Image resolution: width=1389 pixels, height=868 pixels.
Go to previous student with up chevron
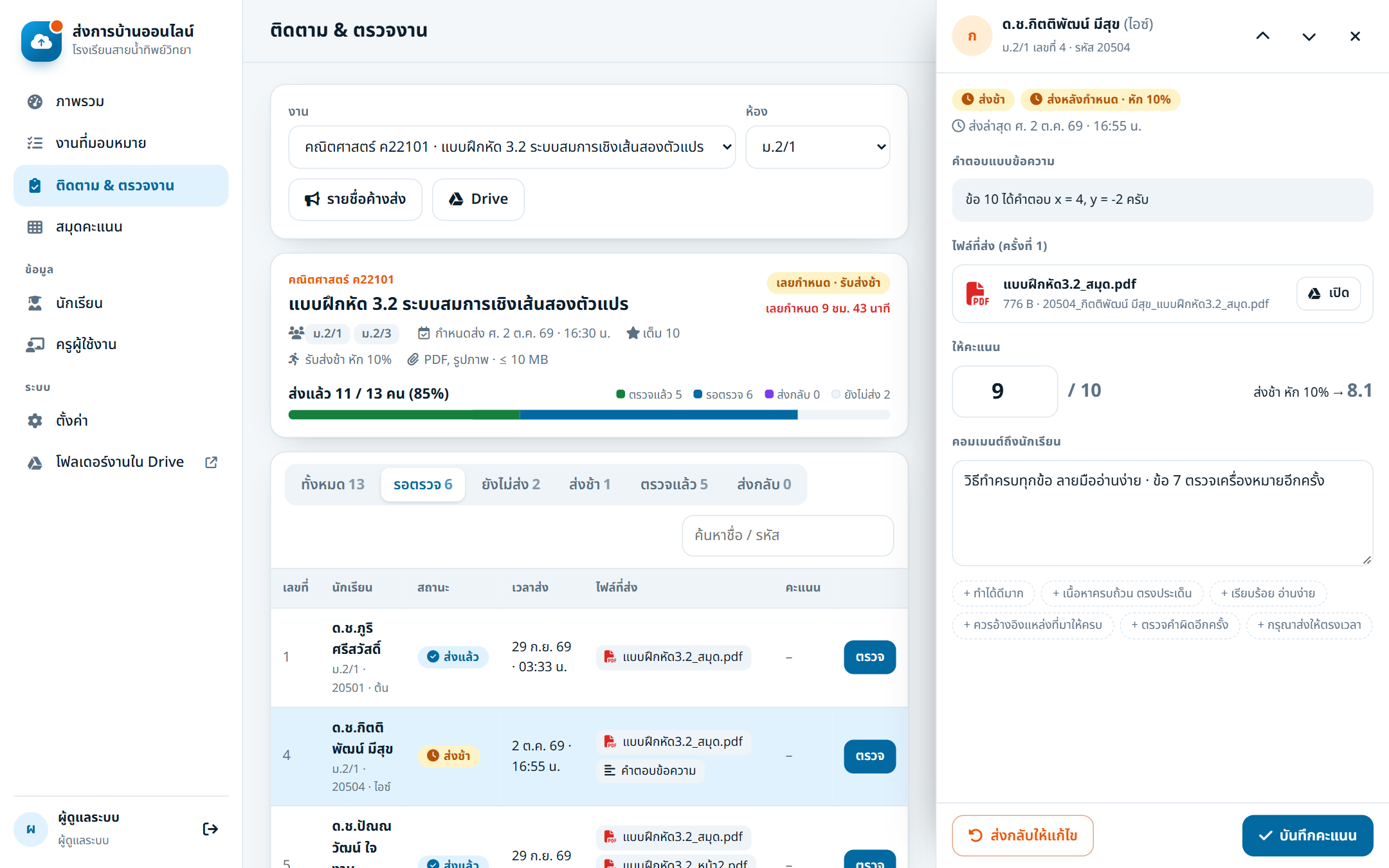point(1263,36)
